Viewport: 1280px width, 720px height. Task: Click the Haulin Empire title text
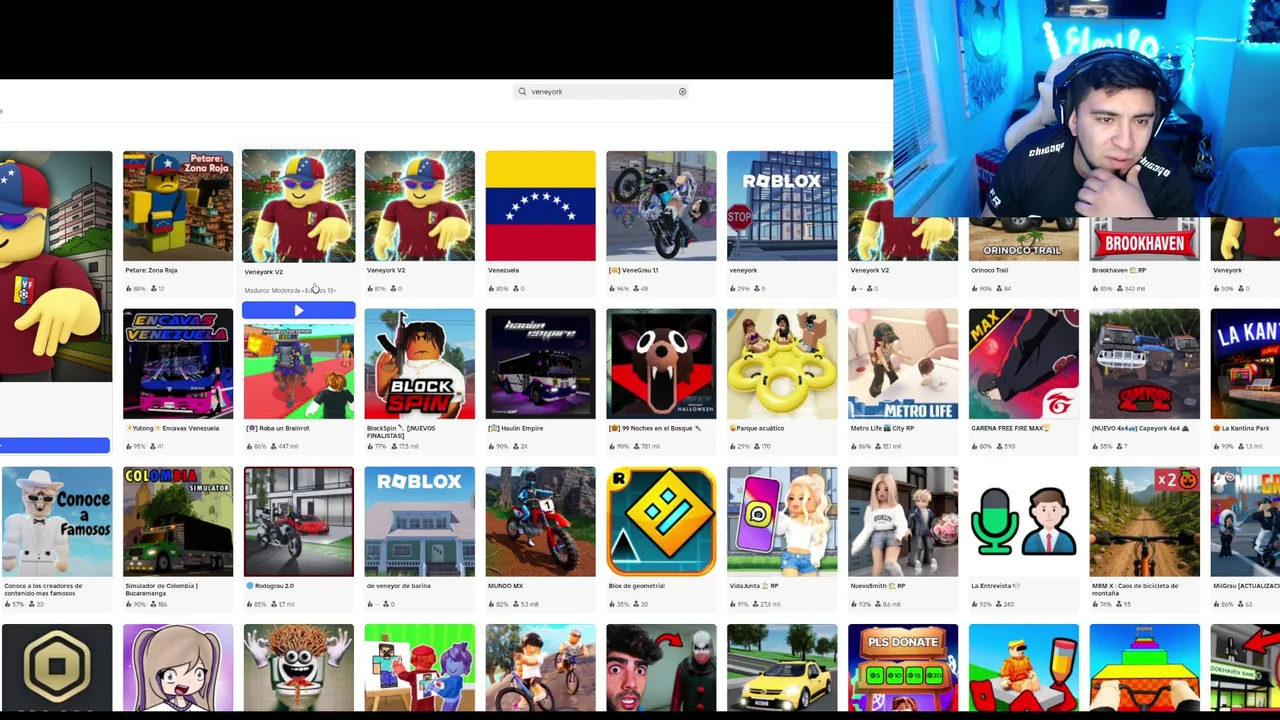pos(515,428)
